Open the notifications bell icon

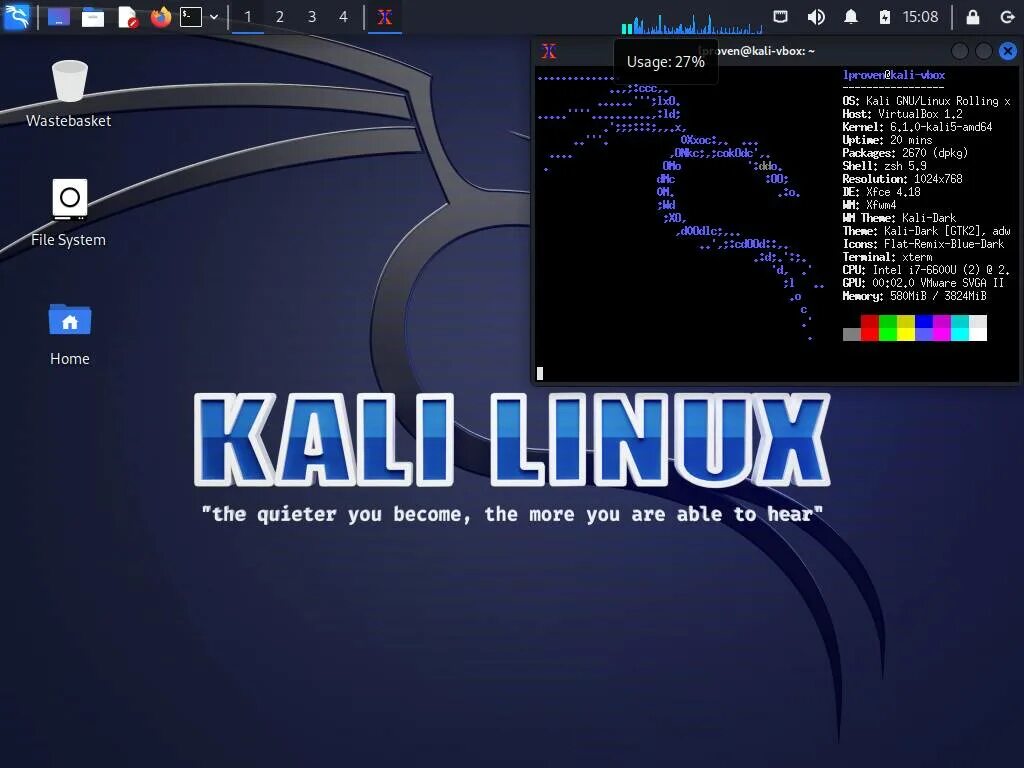[x=850, y=17]
